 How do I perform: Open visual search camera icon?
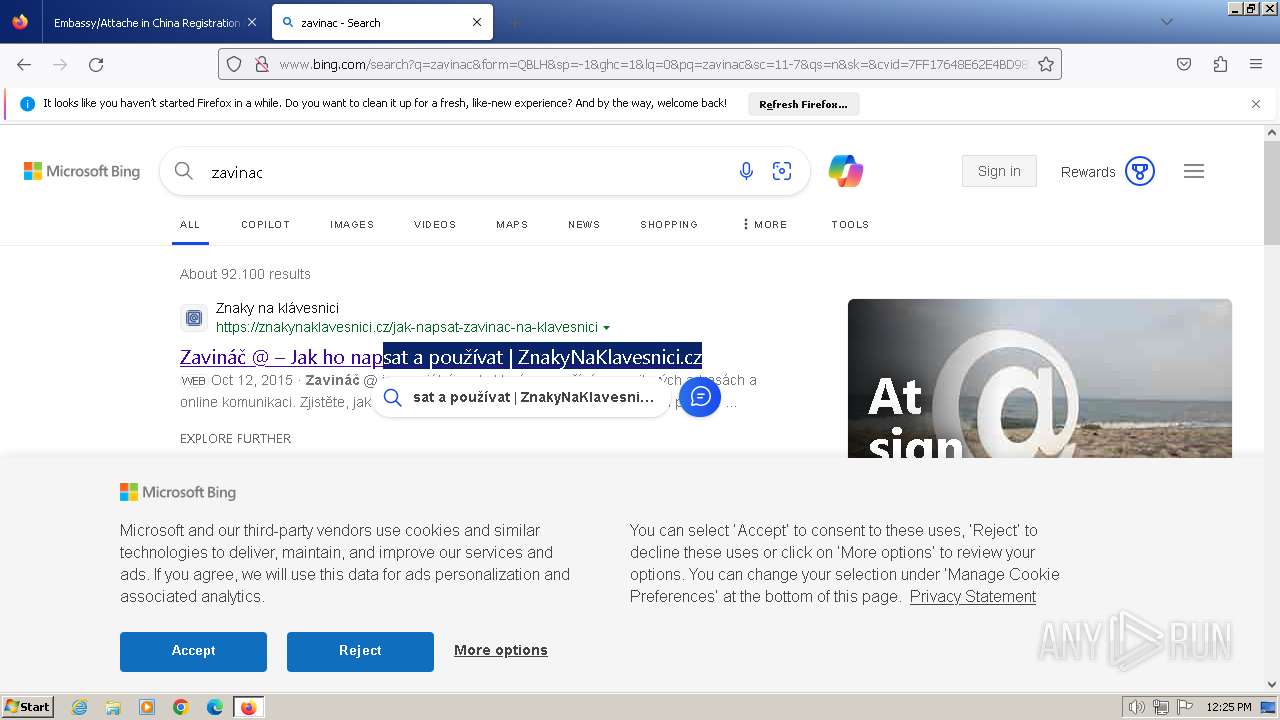[782, 171]
